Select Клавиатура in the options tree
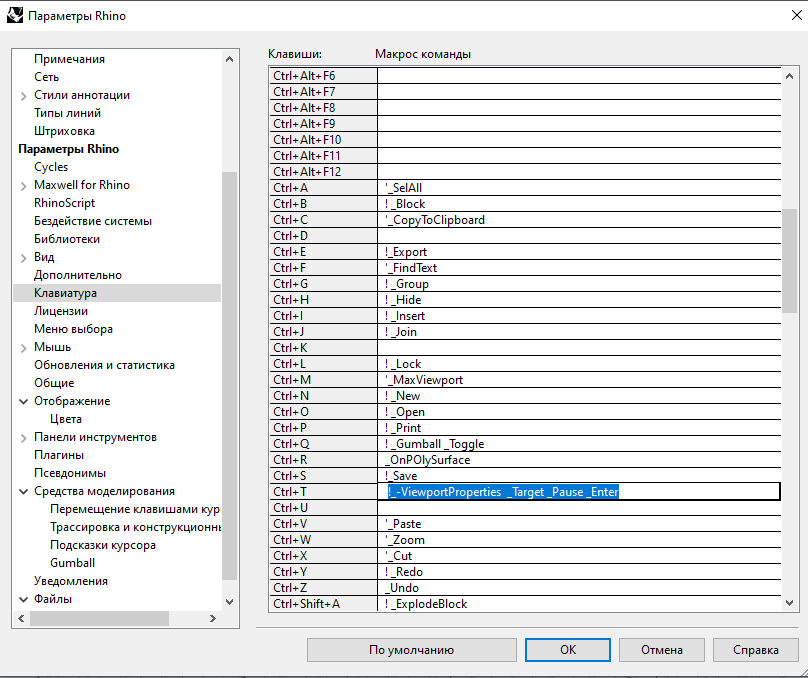 (65, 293)
